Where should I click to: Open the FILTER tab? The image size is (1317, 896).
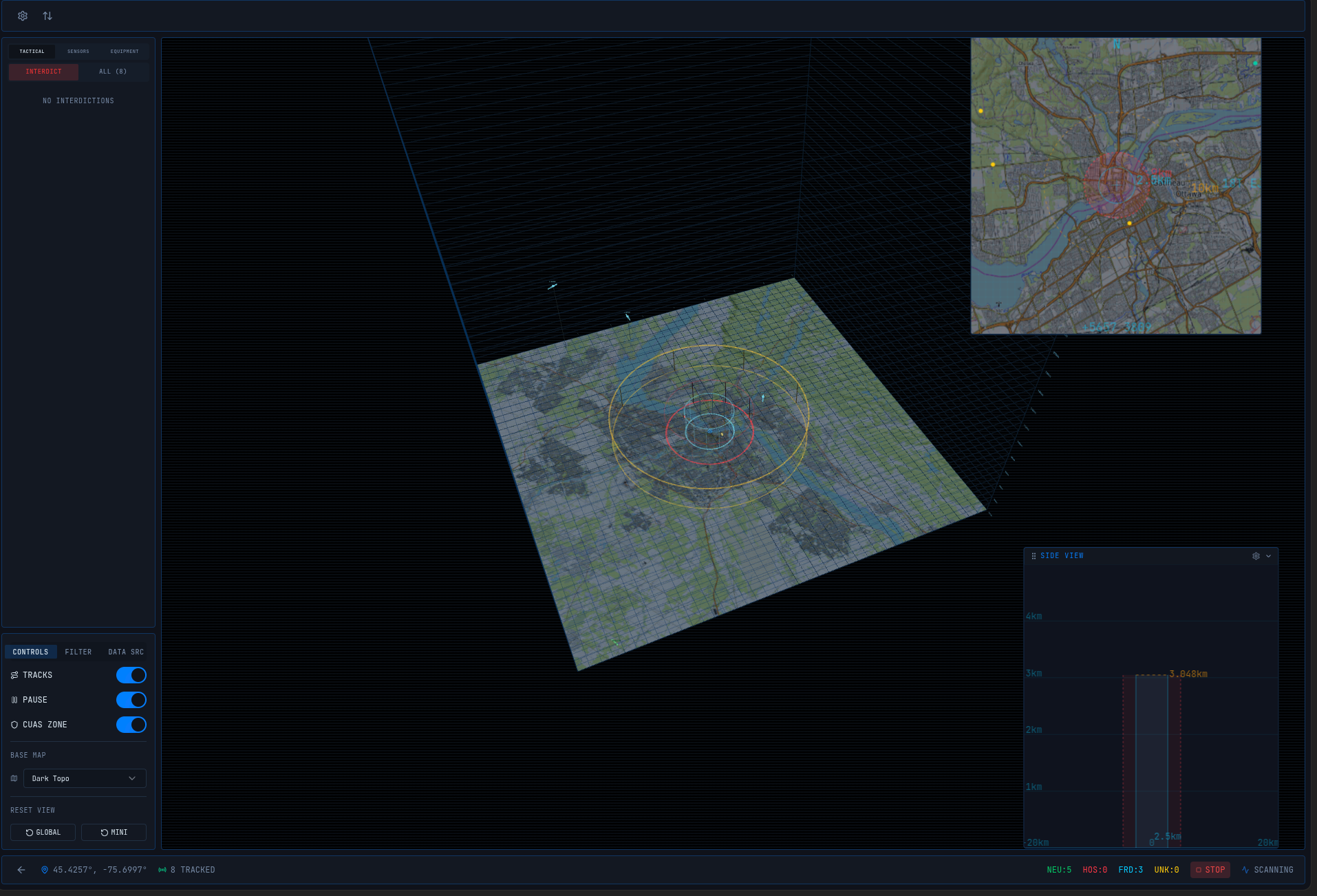click(78, 652)
